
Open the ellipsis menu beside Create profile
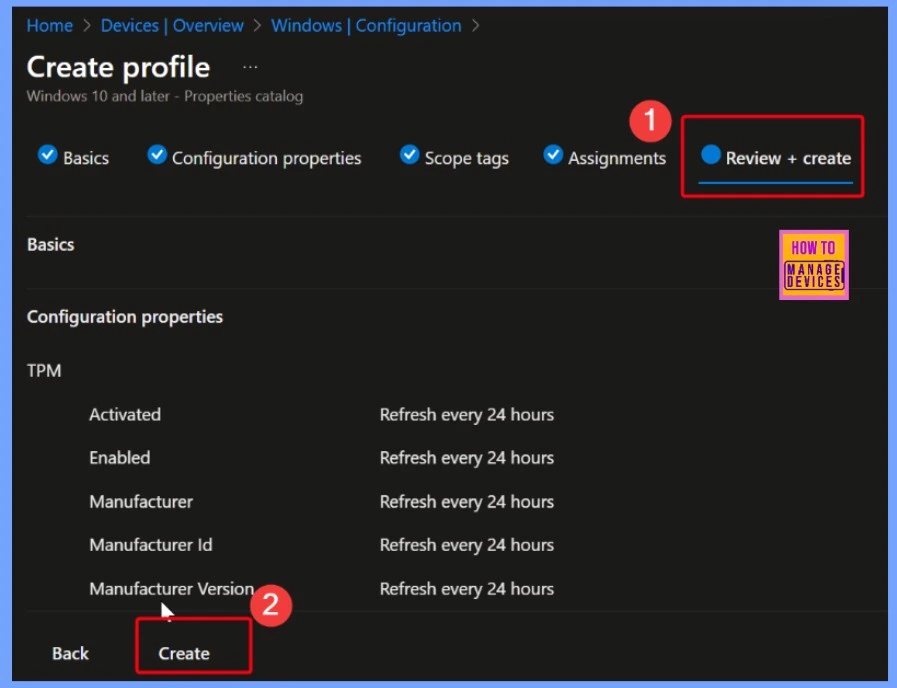[x=250, y=67]
